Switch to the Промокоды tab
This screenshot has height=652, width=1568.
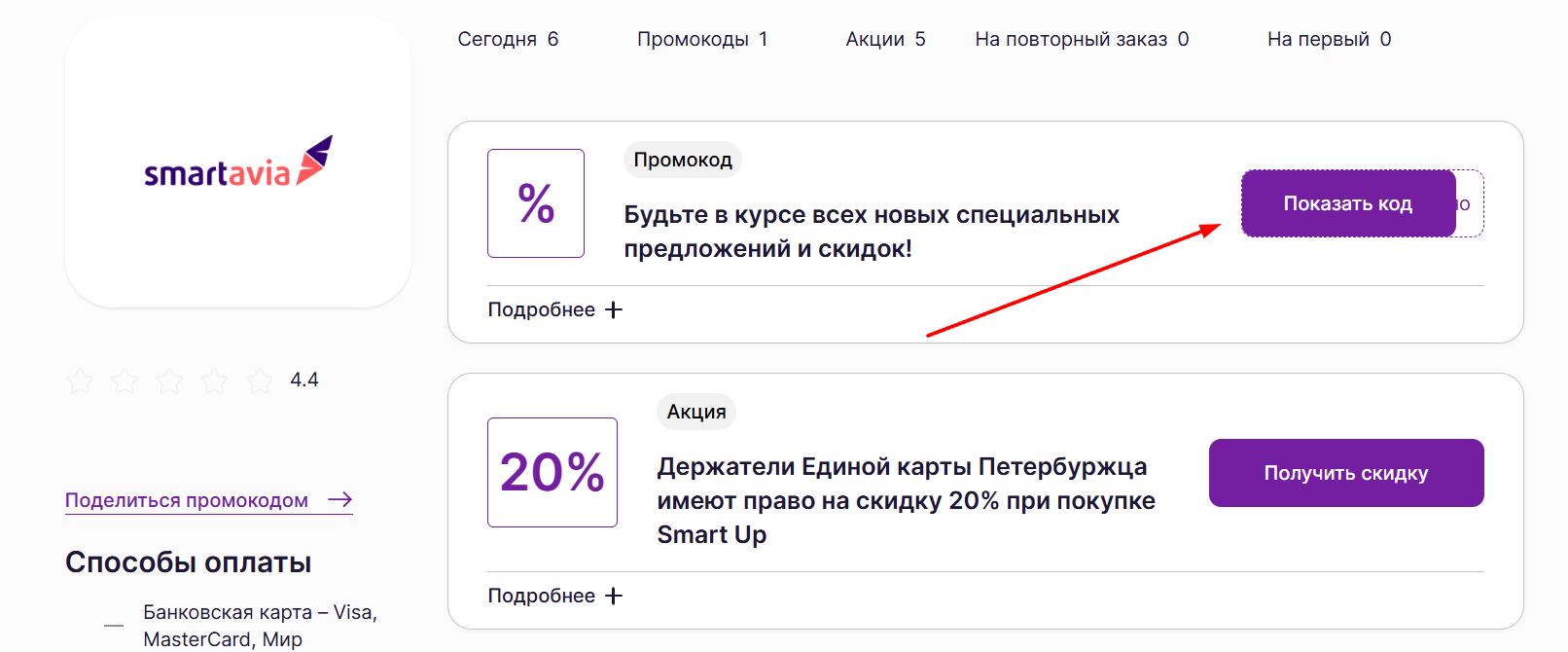tap(702, 38)
